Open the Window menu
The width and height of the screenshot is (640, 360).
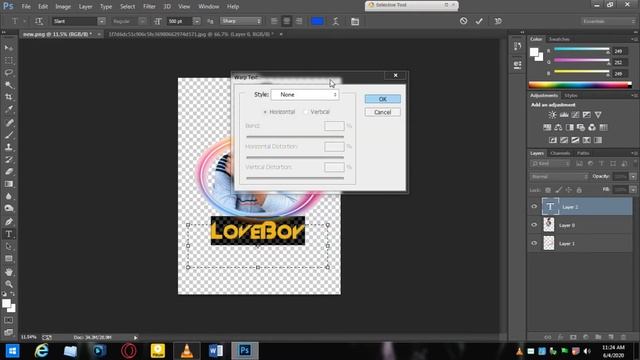pos(209,7)
